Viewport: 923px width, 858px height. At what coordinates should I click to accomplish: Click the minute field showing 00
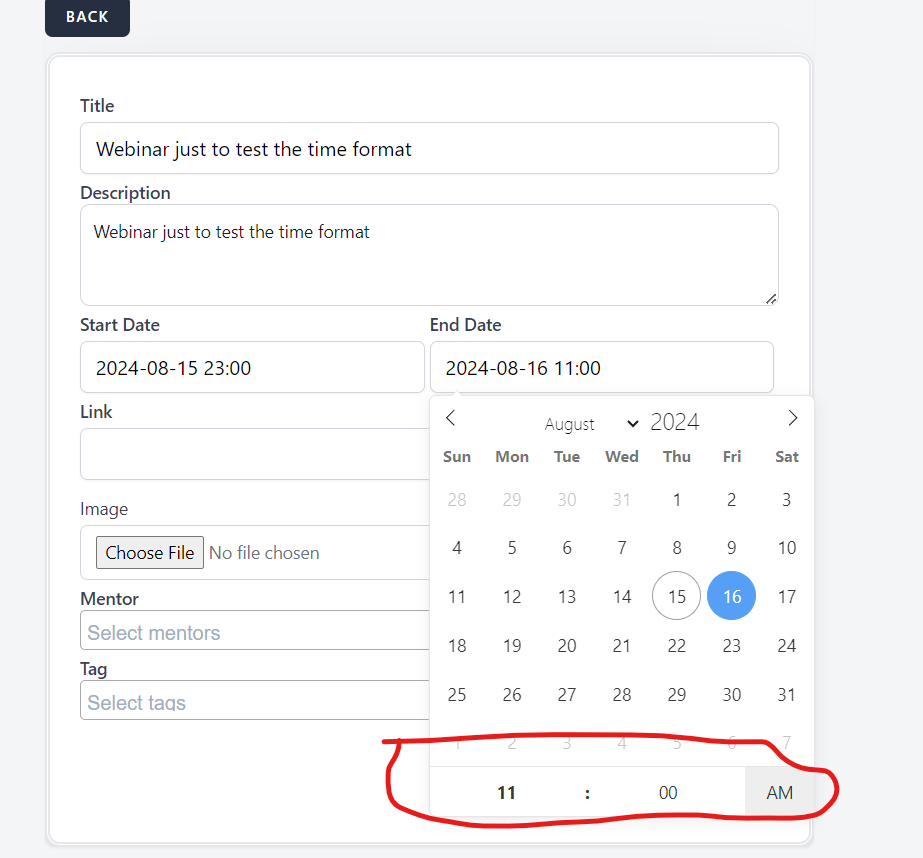tap(668, 793)
